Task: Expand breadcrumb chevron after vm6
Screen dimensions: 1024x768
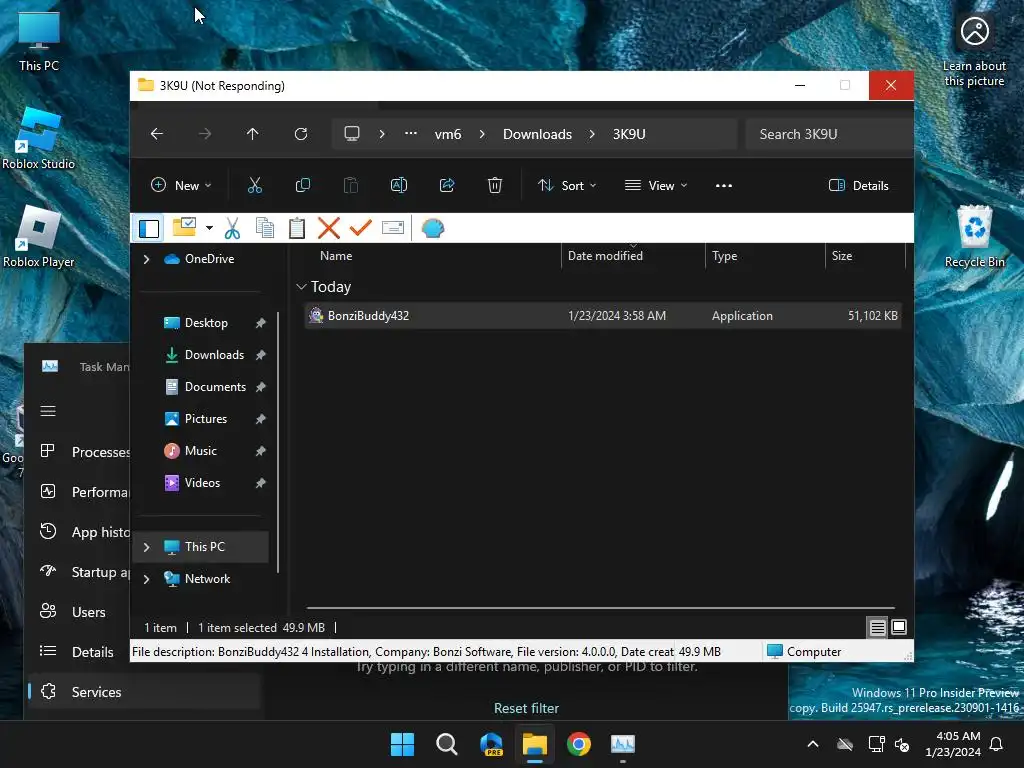Action: pos(482,134)
